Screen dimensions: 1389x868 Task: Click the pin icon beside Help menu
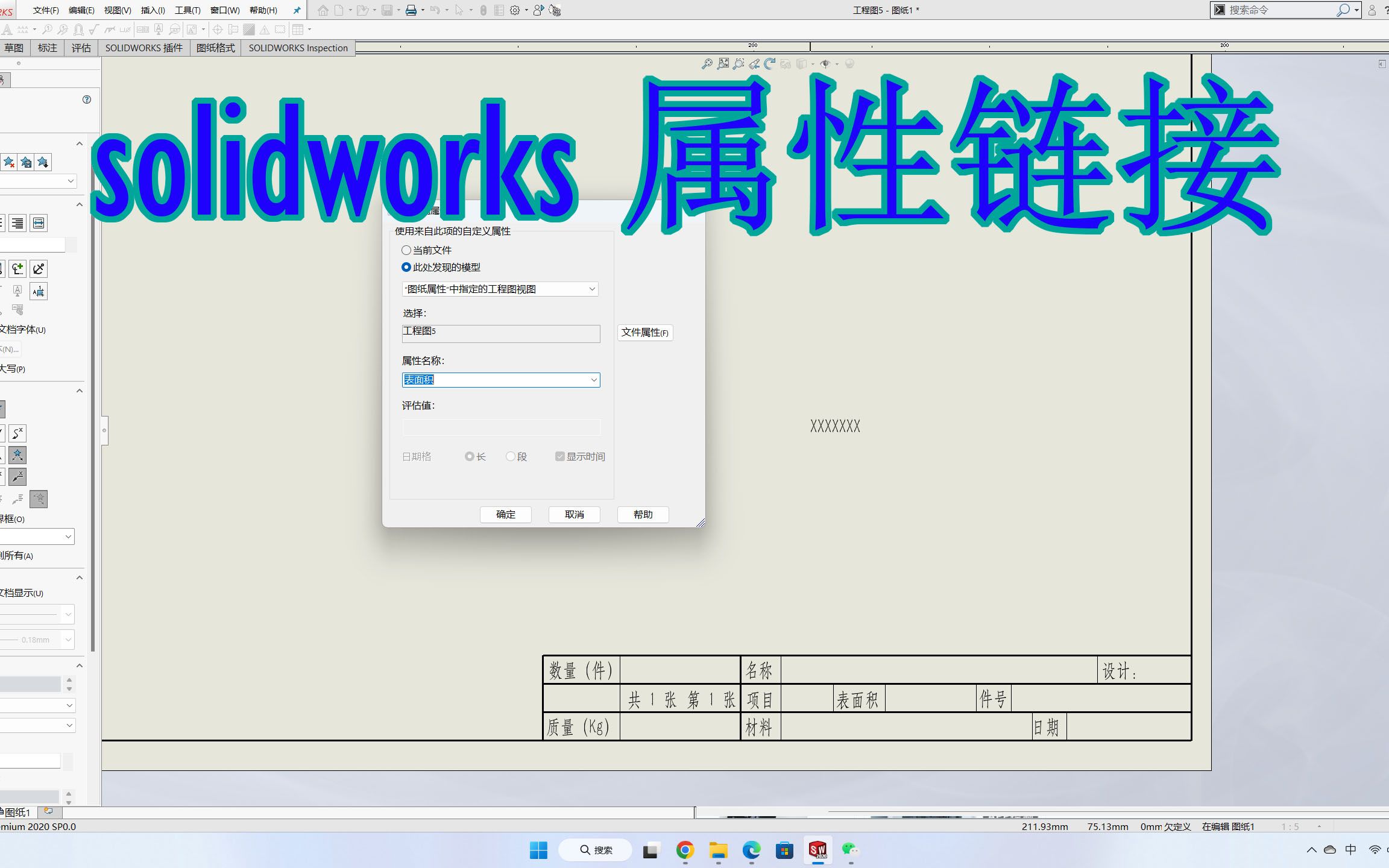point(297,10)
